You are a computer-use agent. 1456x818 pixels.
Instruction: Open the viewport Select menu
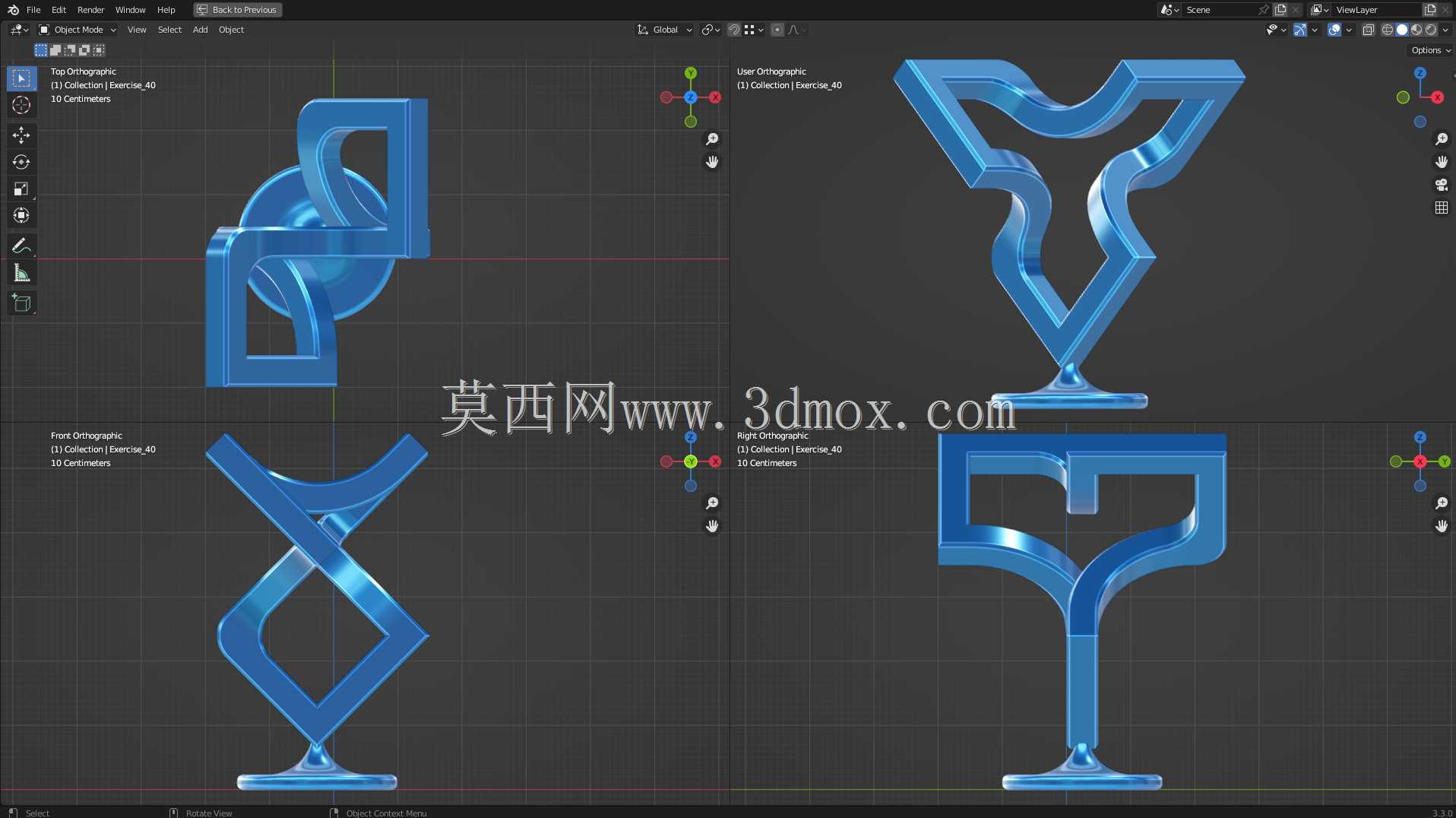click(x=169, y=30)
